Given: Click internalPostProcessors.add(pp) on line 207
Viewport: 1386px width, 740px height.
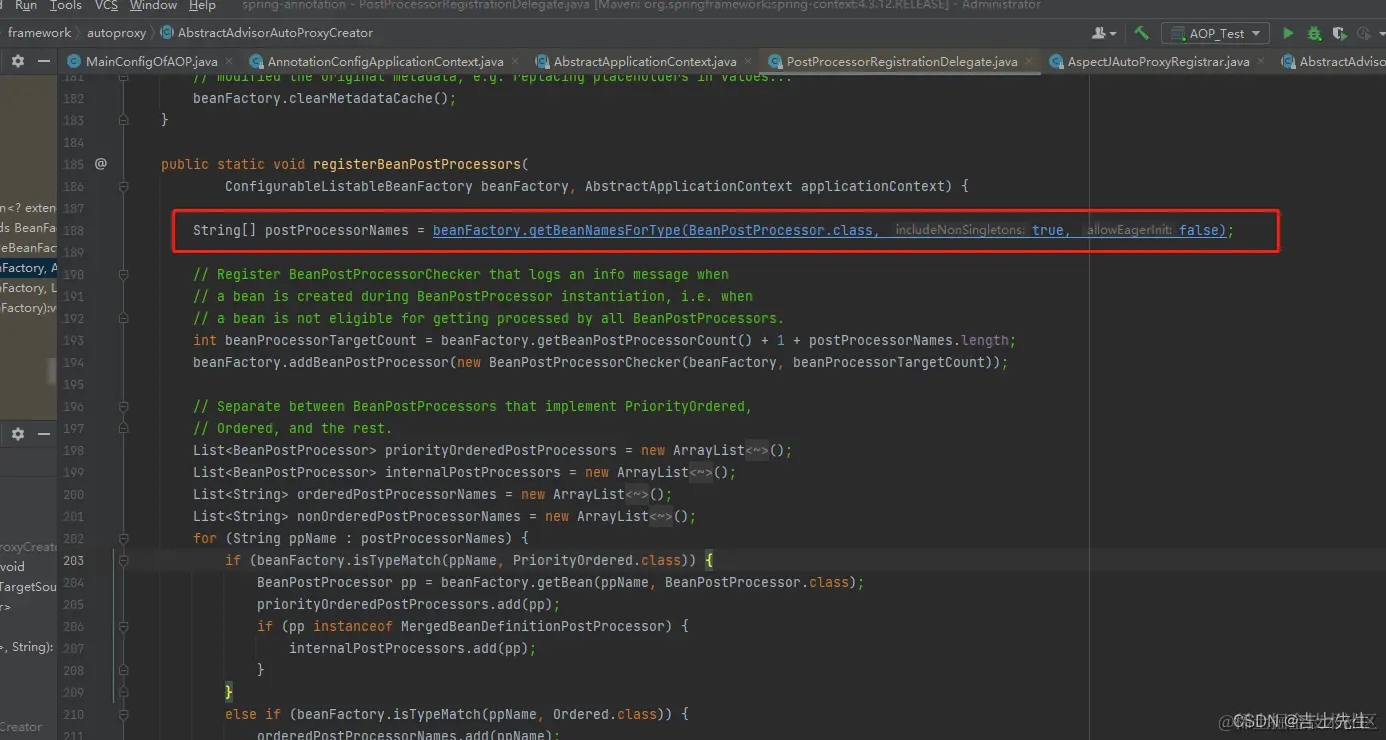Looking at the screenshot, I should tap(408, 649).
